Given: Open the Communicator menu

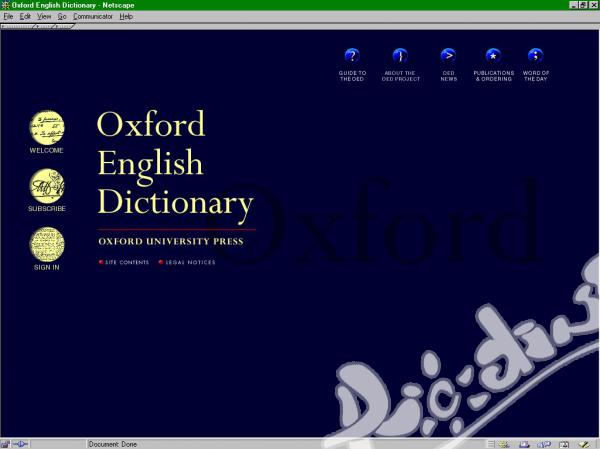Looking at the screenshot, I should [93, 16].
